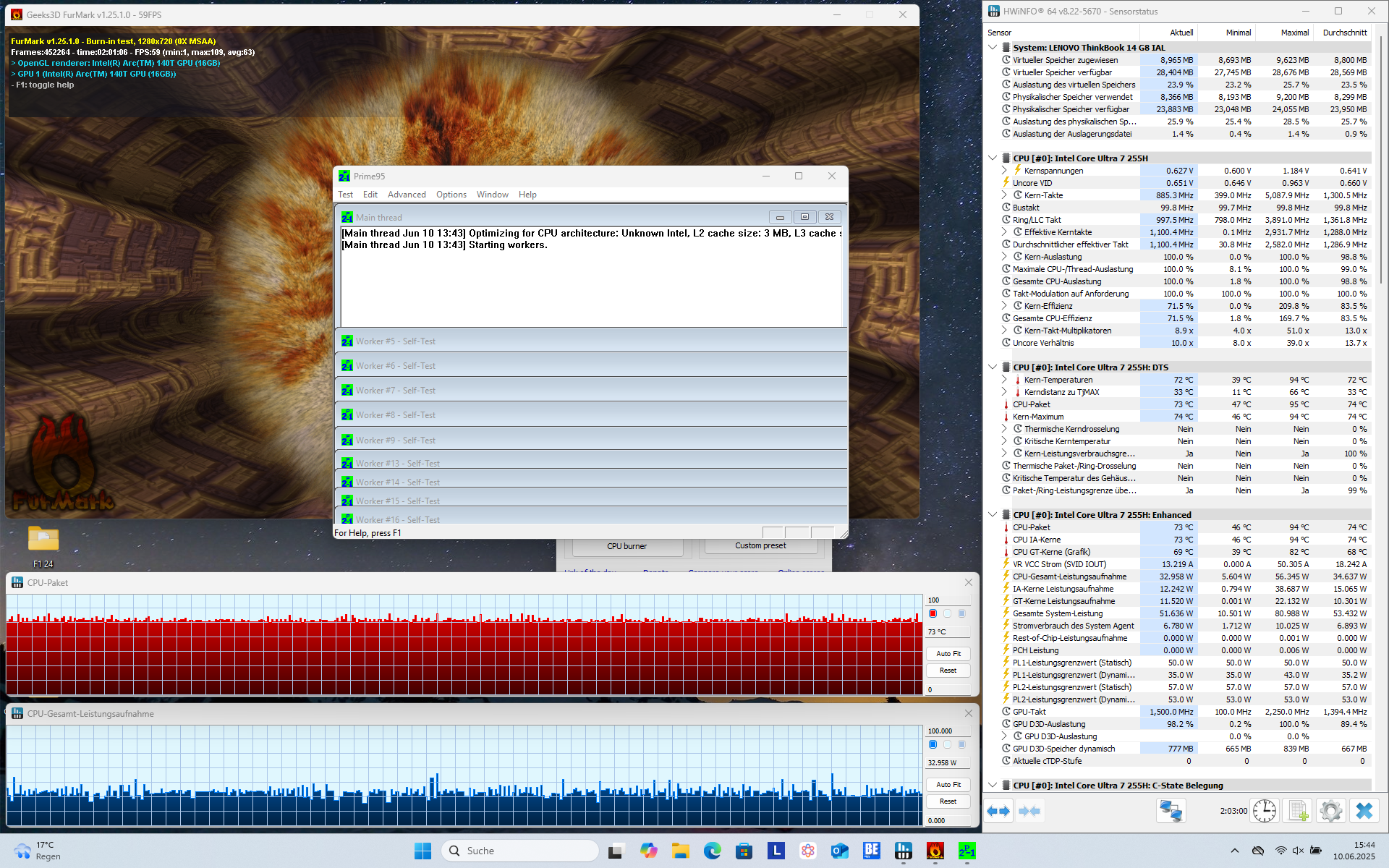
Task: Start logging with the sheet-plus icon
Action: click(1297, 811)
